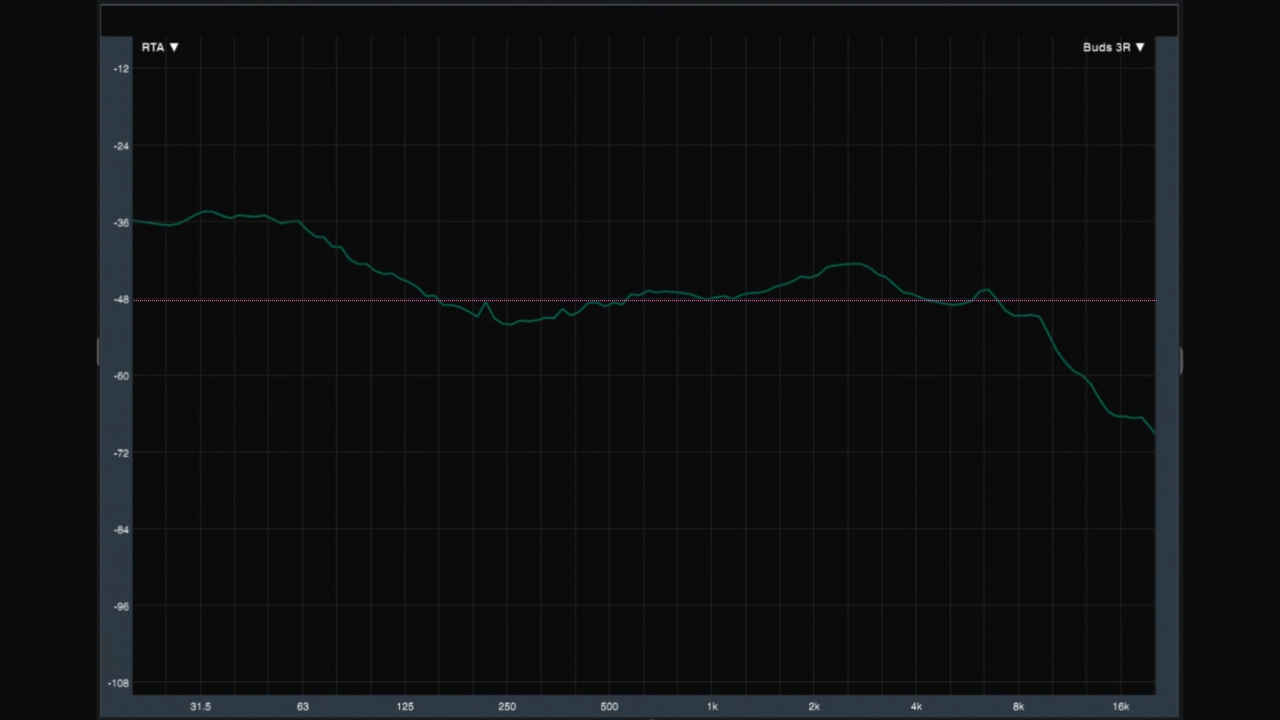The width and height of the screenshot is (1280, 720).
Task: Click the 1k frequency axis label
Action: (711, 705)
